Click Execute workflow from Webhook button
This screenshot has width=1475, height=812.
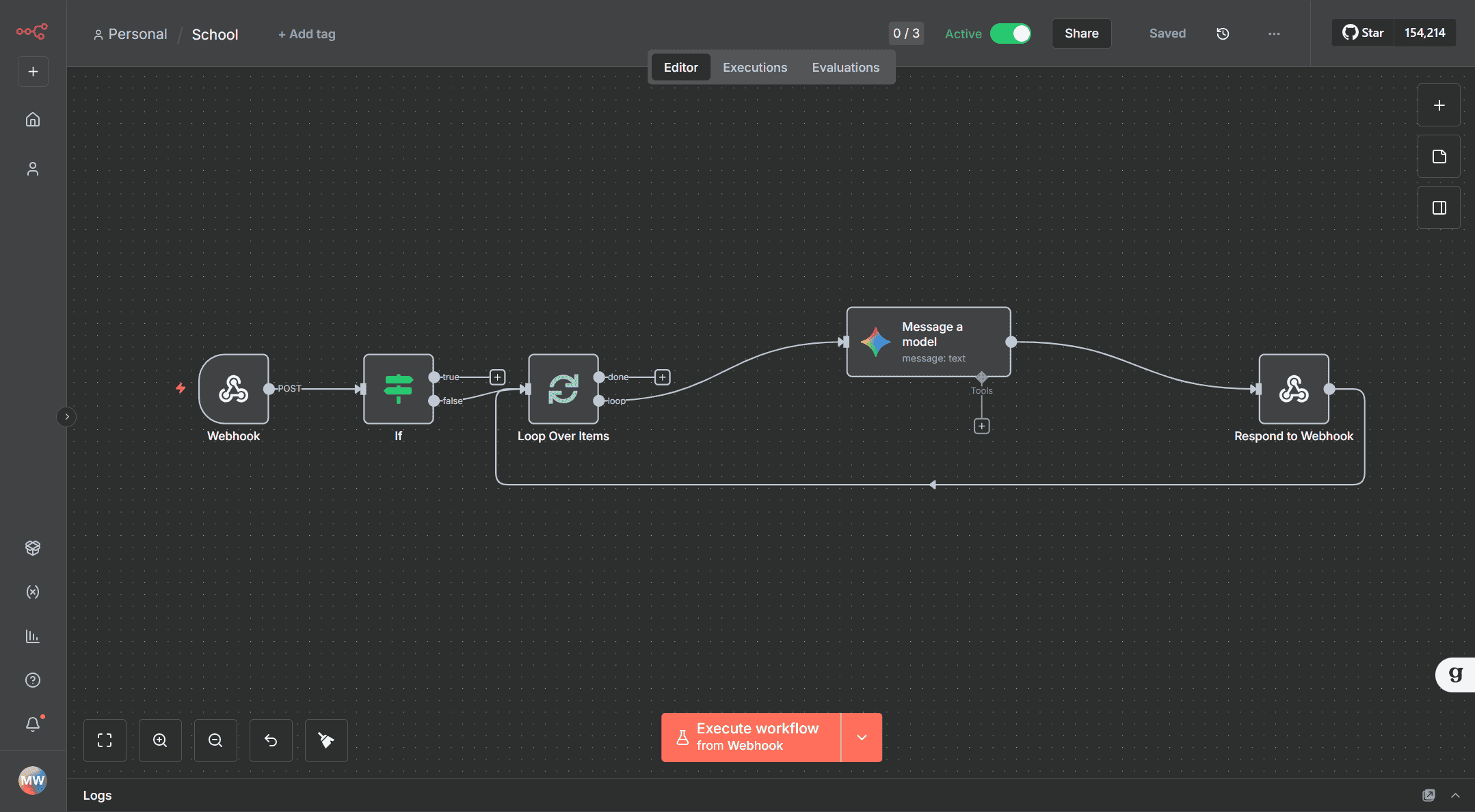coord(751,737)
